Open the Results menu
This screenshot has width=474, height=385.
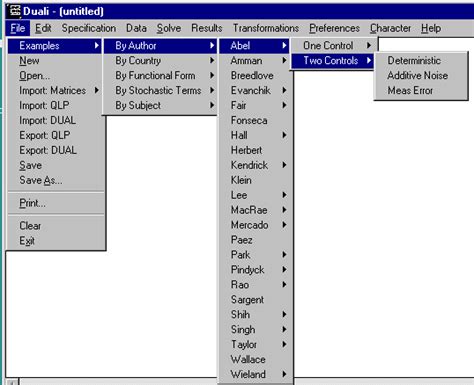[207, 28]
